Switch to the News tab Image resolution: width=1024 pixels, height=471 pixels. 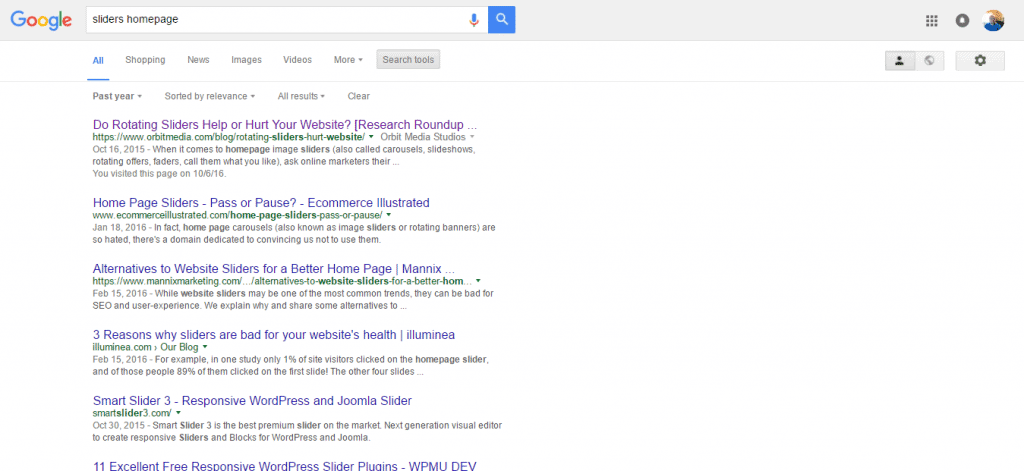click(199, 59)
